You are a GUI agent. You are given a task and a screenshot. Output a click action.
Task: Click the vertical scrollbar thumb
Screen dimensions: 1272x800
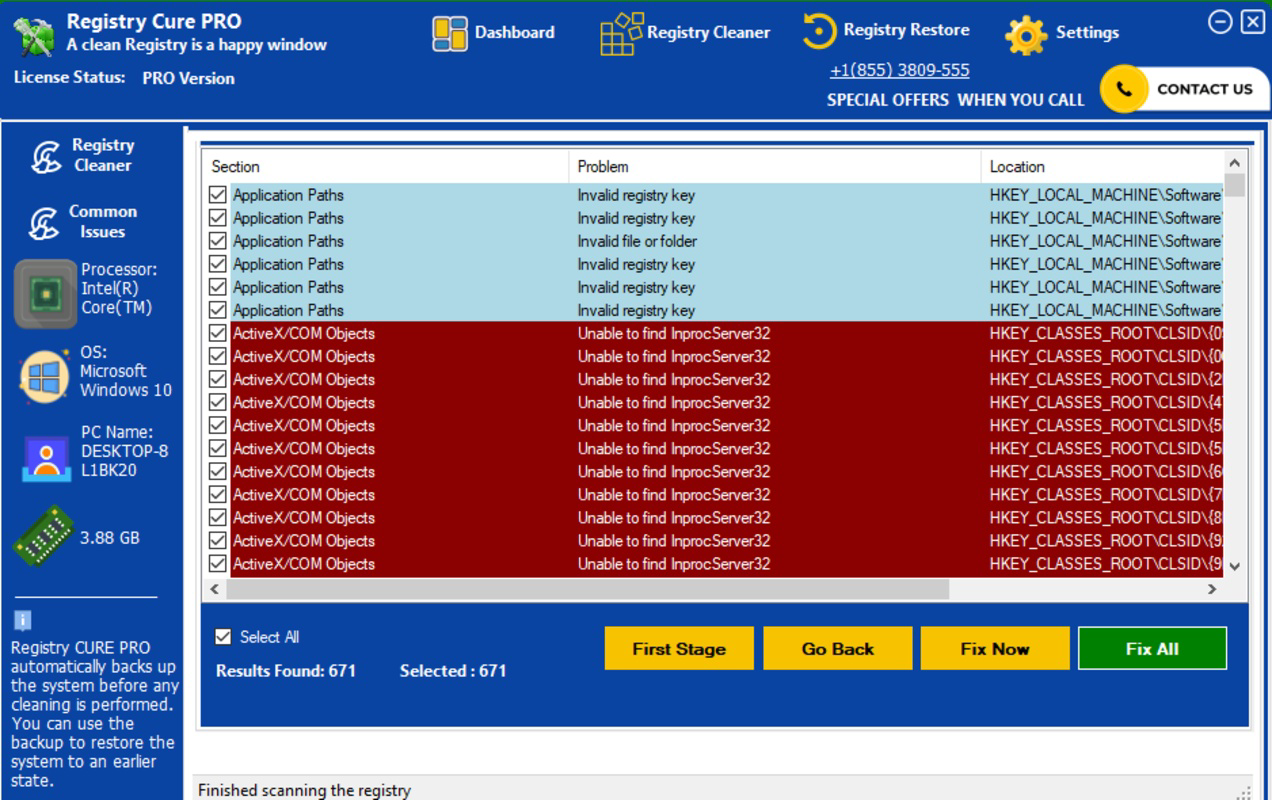click(x=1235, y=185)
